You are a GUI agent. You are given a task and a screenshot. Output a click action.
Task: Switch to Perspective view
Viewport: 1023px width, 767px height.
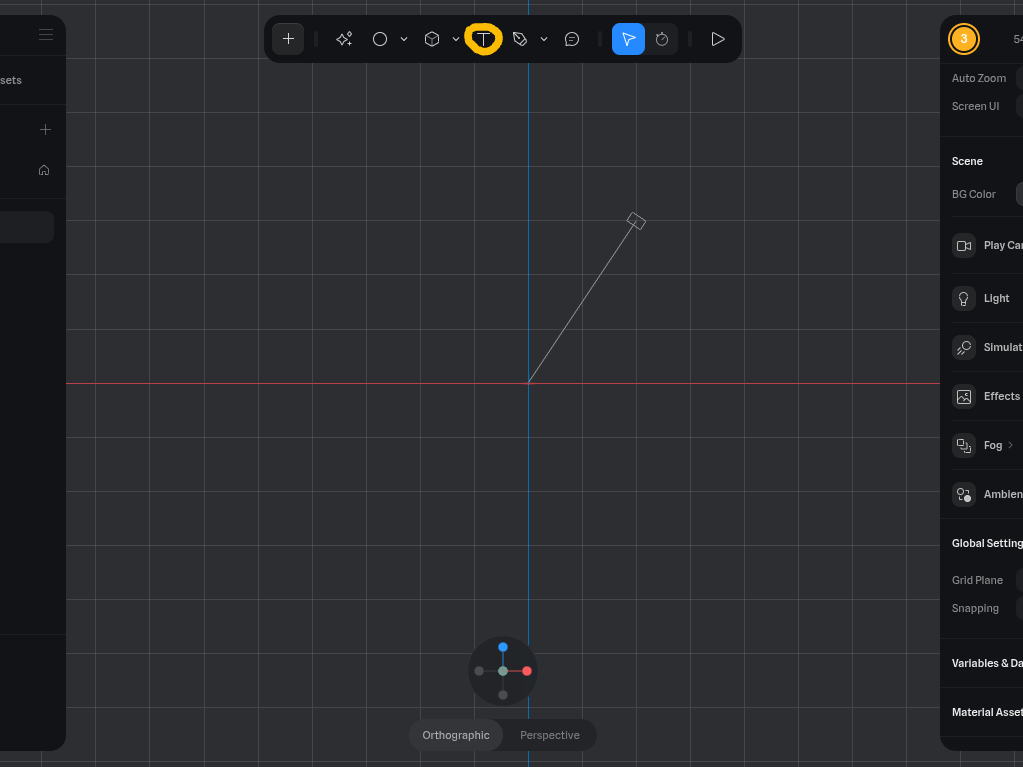549,735
